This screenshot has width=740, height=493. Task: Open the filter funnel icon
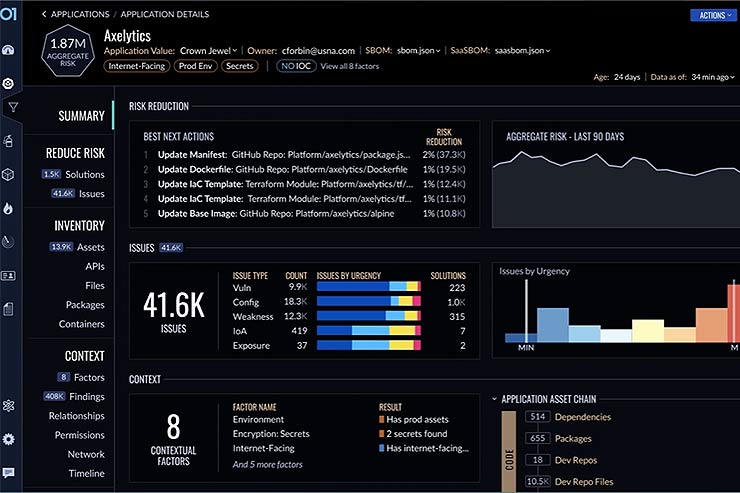pos(11,107)
